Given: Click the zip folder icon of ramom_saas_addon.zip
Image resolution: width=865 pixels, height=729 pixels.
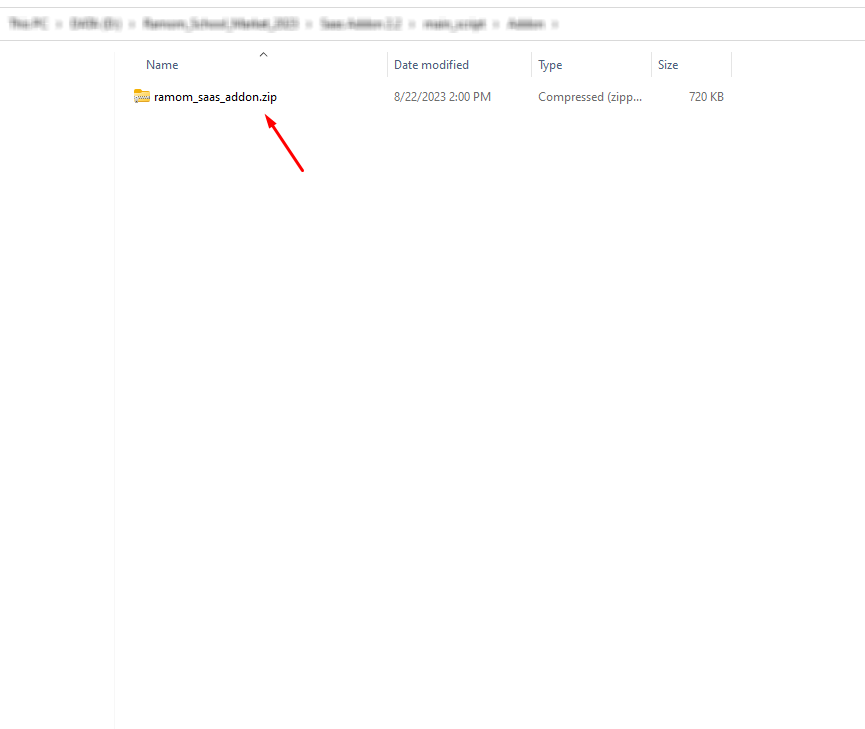Looking at the screenshot, I should [142, 97].
